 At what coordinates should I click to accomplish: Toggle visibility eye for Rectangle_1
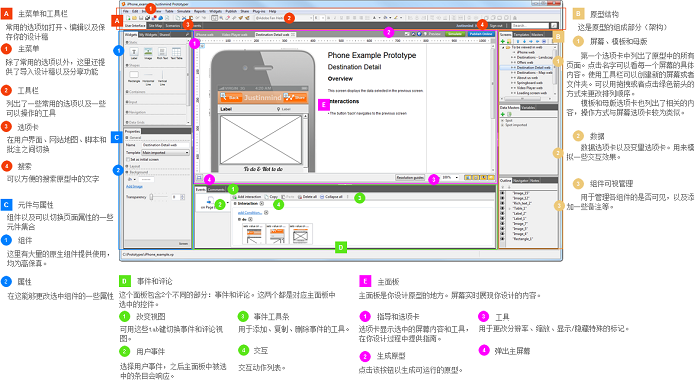tap(502, 239)
